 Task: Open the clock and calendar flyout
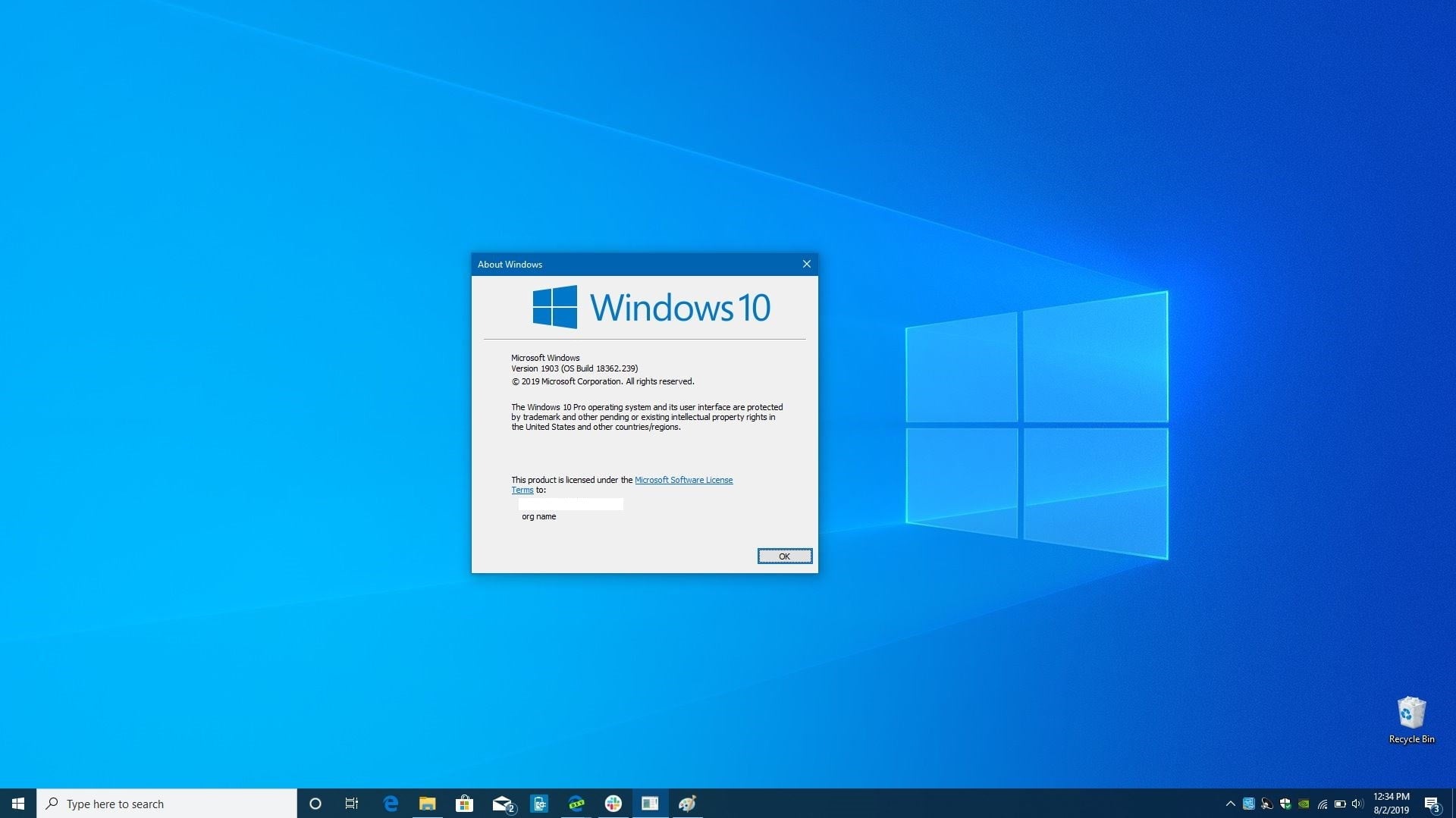coord(1392,804)
